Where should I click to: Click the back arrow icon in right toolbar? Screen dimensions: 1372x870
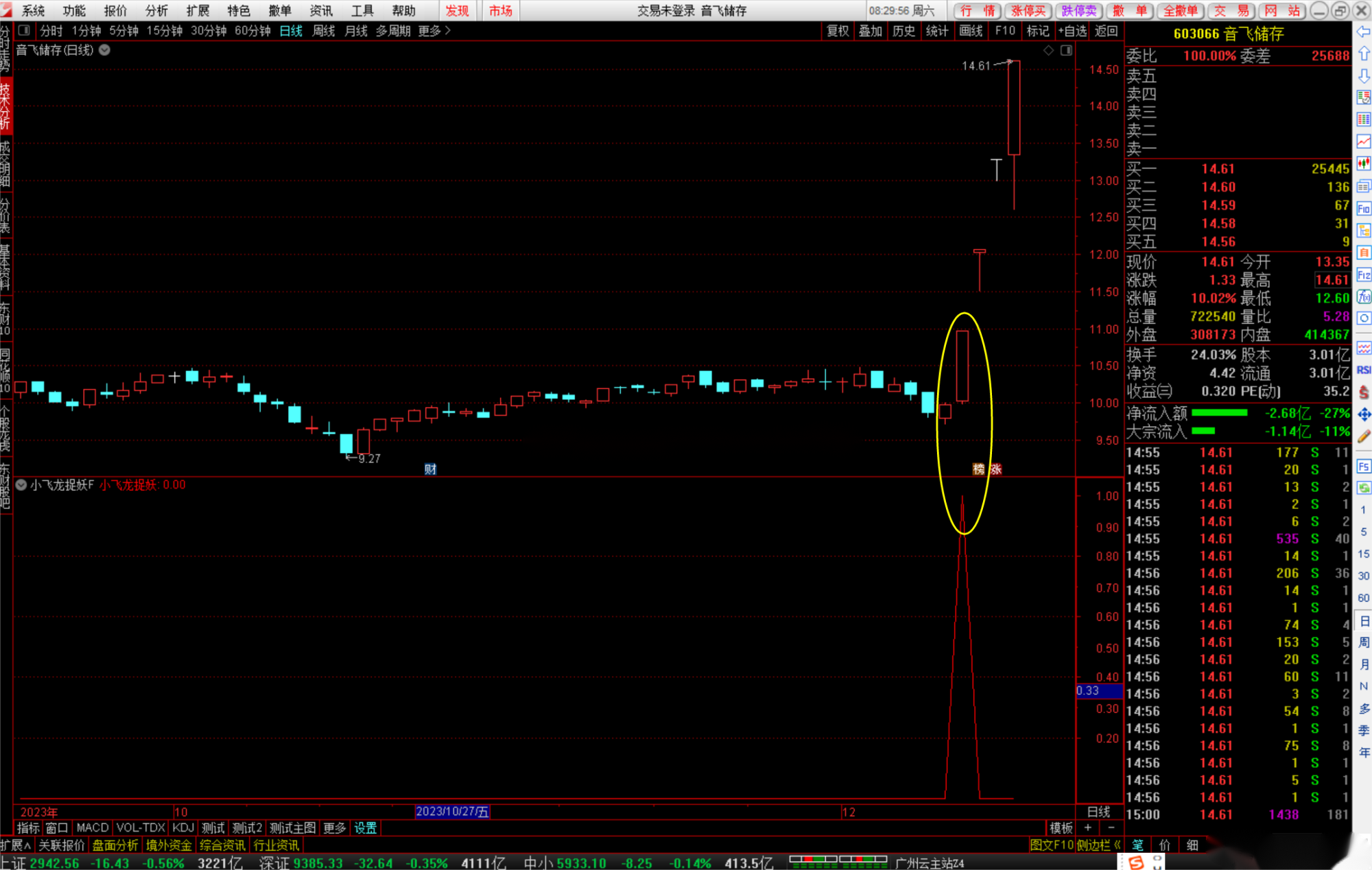pyautogui.click(x=1363, y=32)
